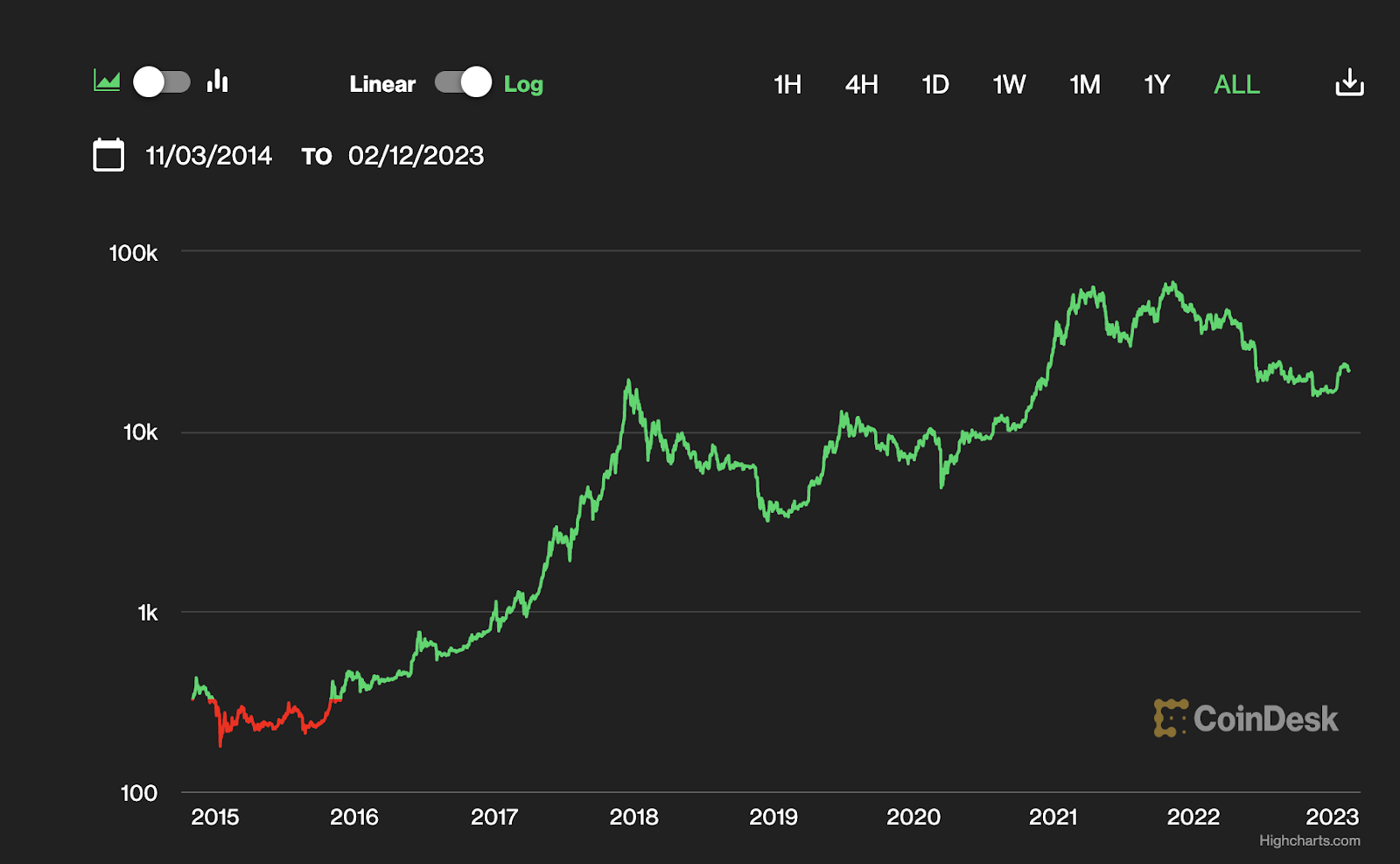
Task: Select the 4H time range
Action: coord(861,84)
